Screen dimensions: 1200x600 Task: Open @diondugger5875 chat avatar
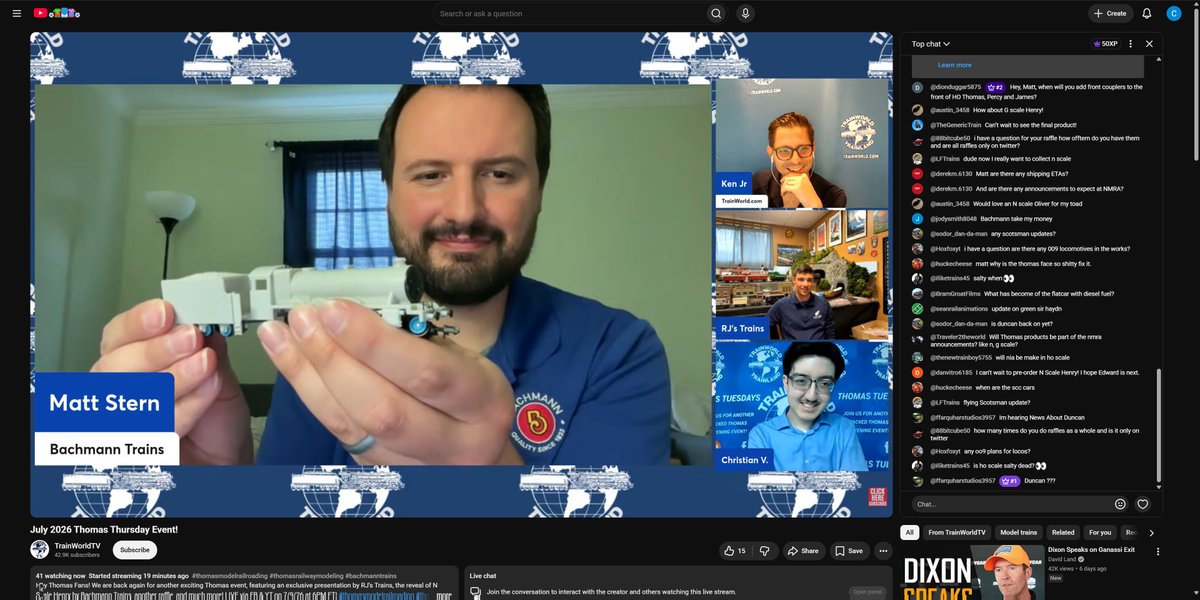coord(917,87)
